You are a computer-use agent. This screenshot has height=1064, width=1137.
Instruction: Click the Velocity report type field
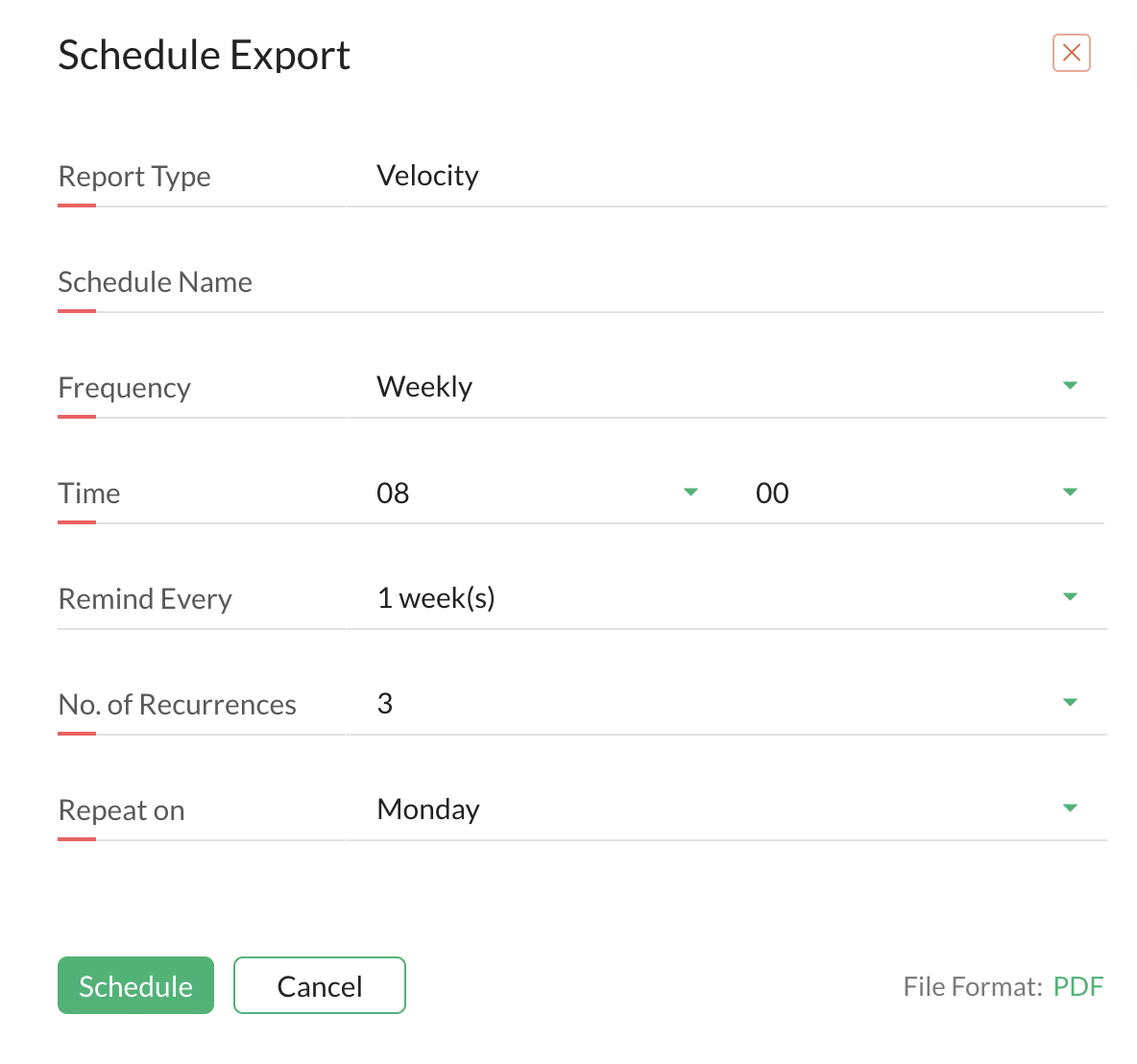(x=725, y=176)
